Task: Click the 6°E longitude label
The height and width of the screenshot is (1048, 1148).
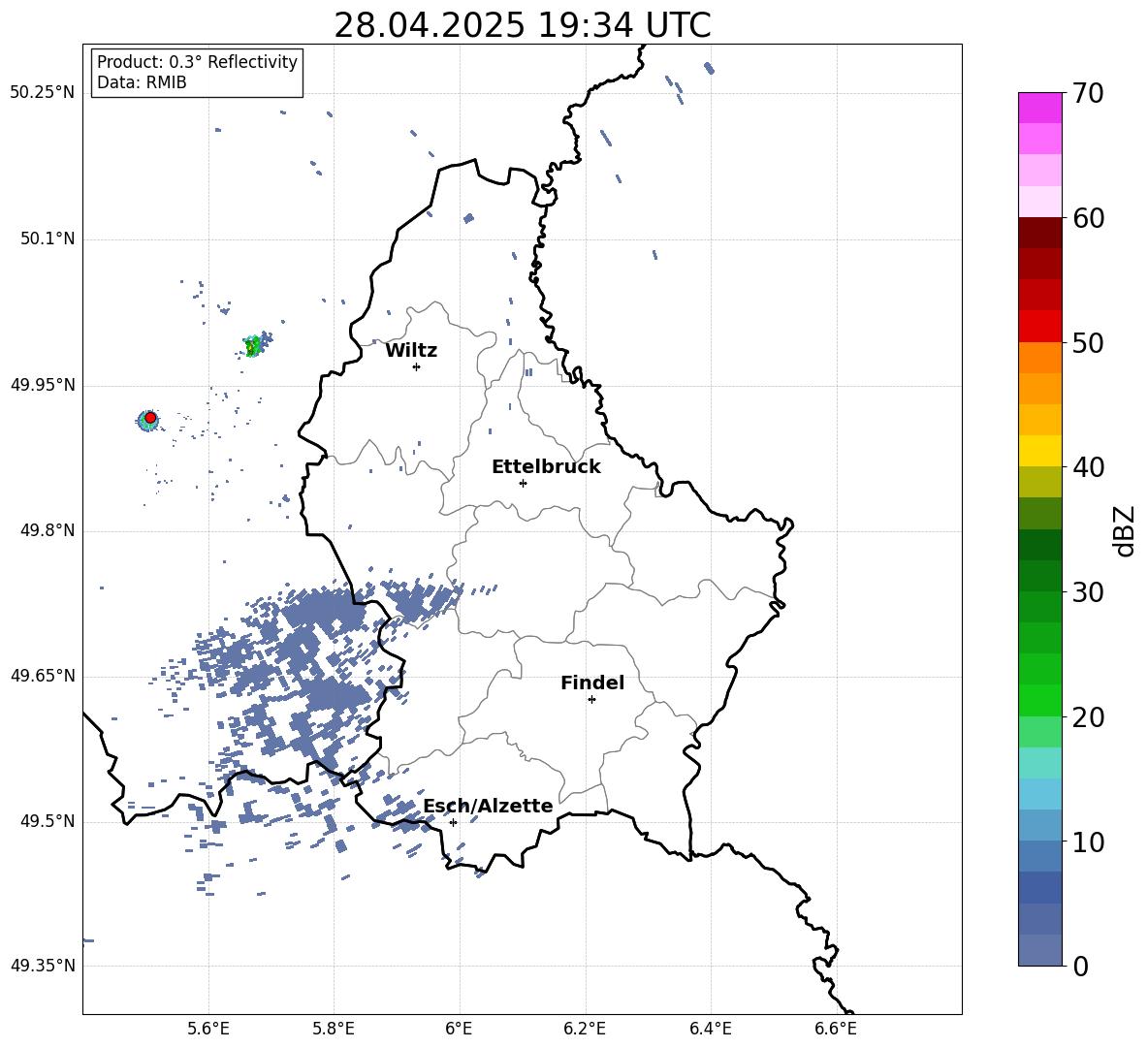Action: [x=459, y=1029]
